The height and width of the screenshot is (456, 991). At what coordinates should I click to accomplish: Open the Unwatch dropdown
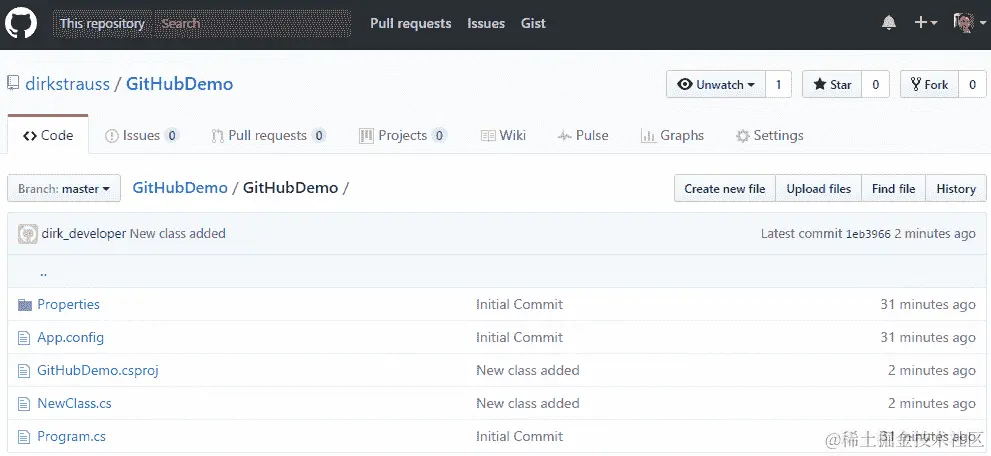click(x=716, y=85)
